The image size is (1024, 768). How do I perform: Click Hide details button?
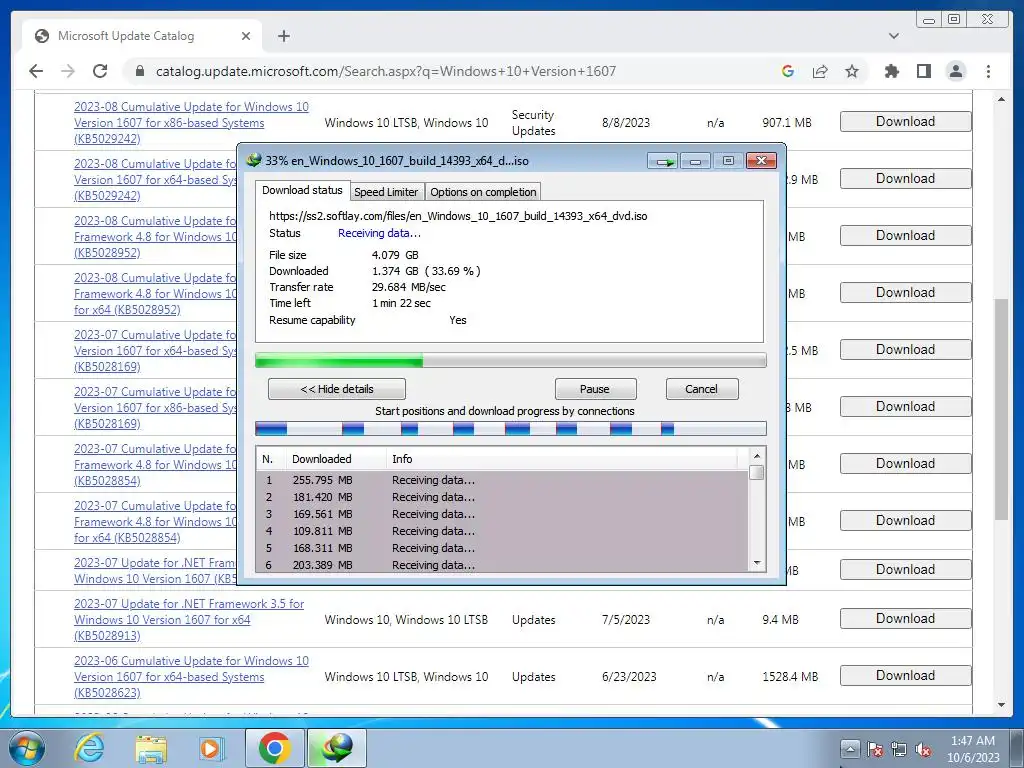337,389
